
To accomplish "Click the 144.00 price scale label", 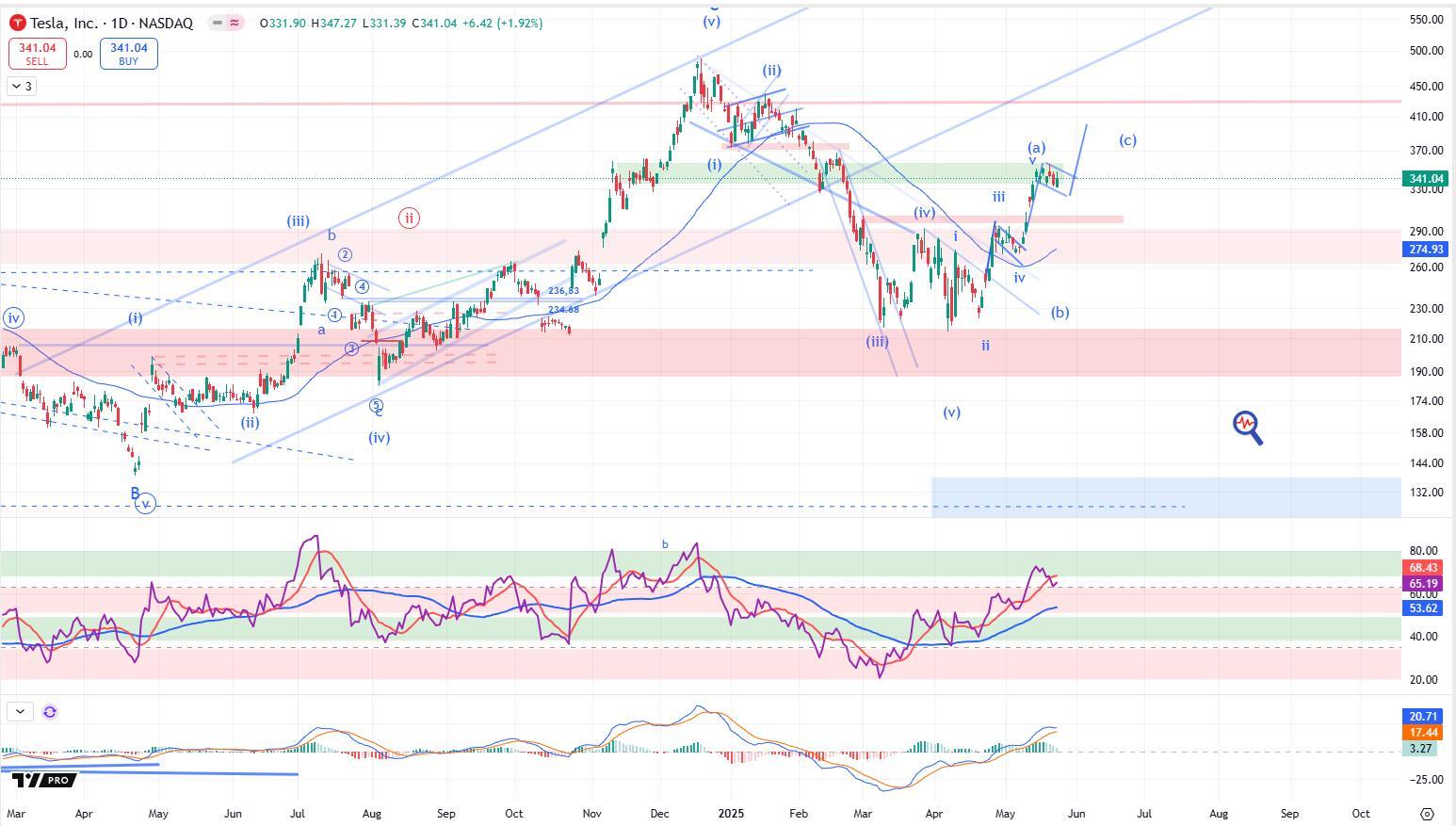I will [1427, 463].
